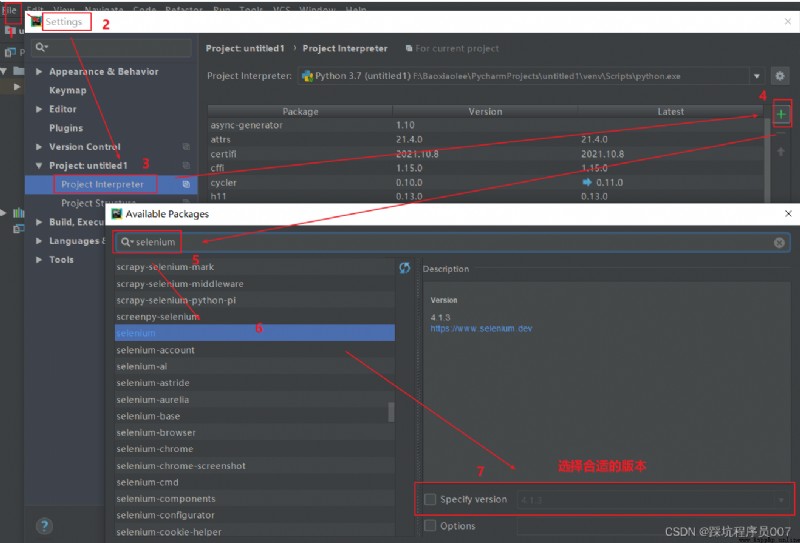Click the magnifier icon in Settings search
Viewport: 800px width, 543px height.
coord(41,47)
